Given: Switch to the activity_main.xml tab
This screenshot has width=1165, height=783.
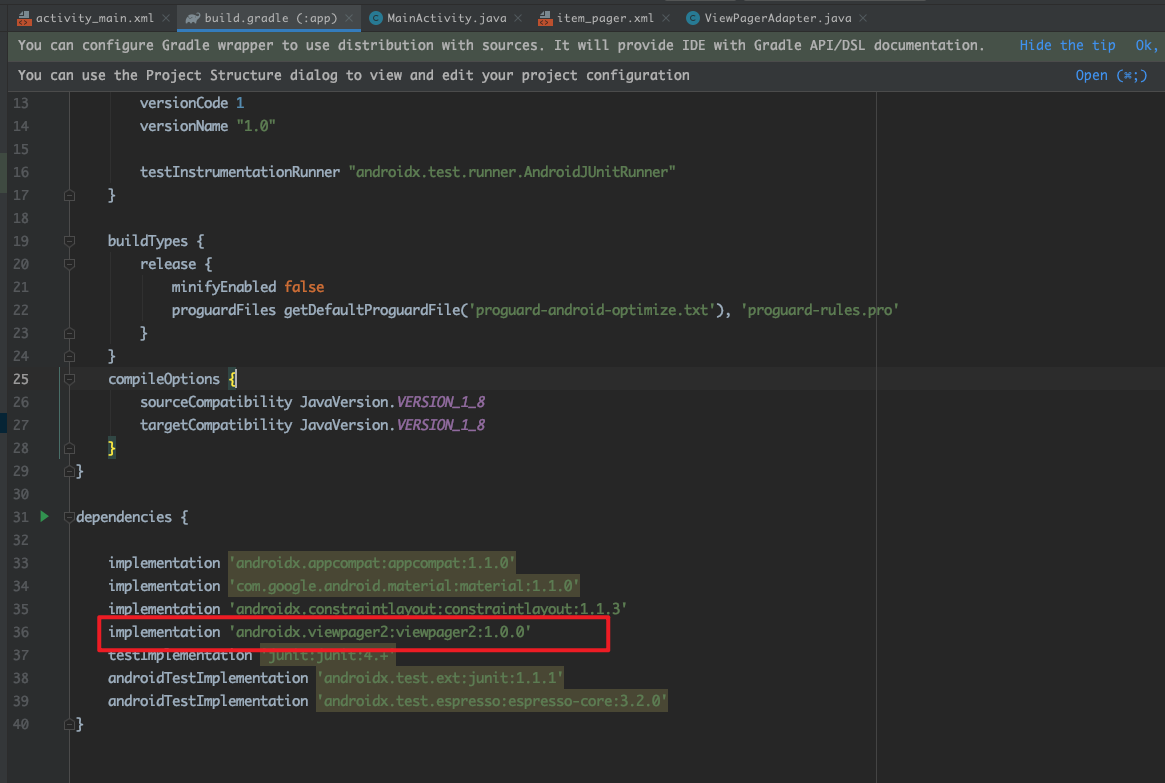Looking at the screenshot, I should pos(94,18).
